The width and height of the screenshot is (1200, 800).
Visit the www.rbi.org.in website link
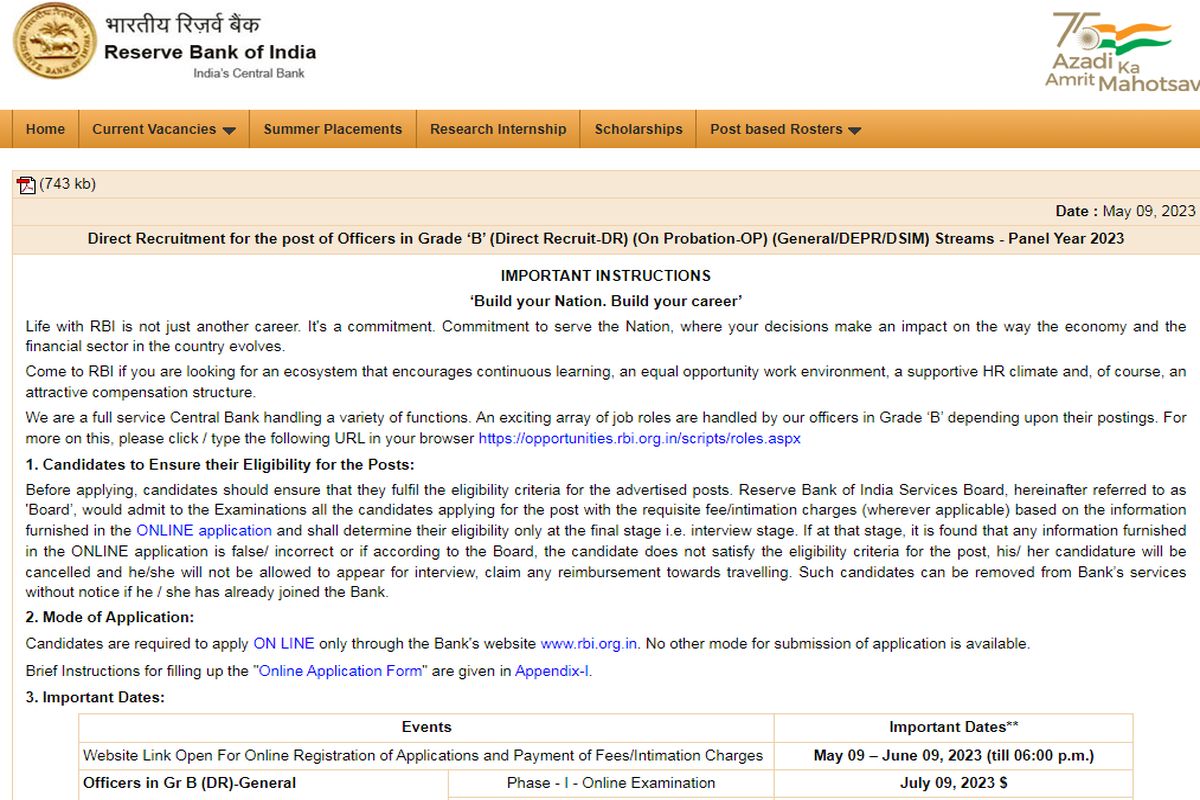588,644
